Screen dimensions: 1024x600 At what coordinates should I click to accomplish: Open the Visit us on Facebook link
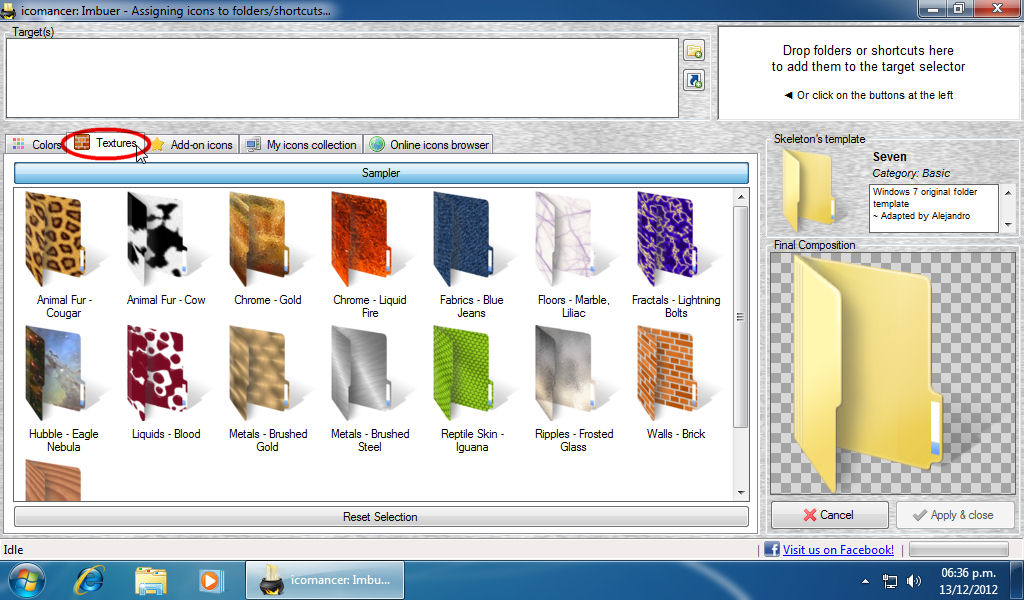(839, 550)
